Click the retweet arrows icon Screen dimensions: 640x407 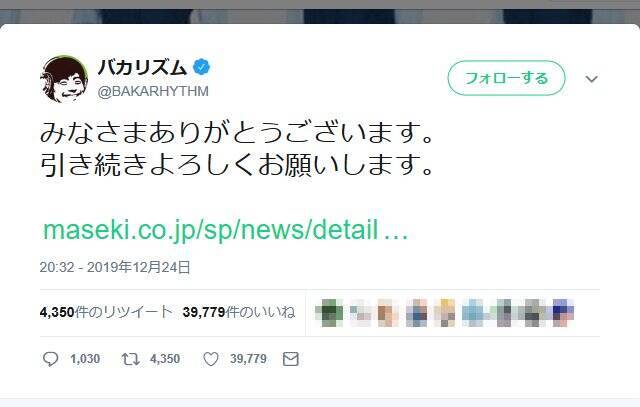click(131, 359)
